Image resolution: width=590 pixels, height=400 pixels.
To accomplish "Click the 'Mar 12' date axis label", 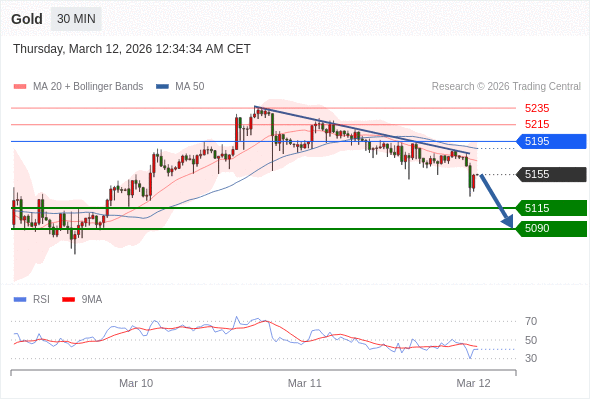I will [x=473, y=383].
